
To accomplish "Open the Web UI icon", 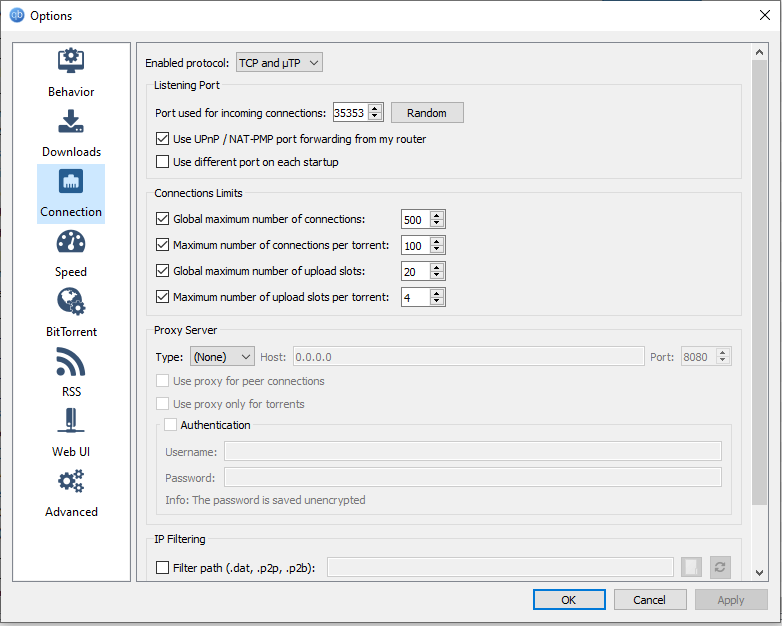I will pyautogui.click(x=71, y=420).
